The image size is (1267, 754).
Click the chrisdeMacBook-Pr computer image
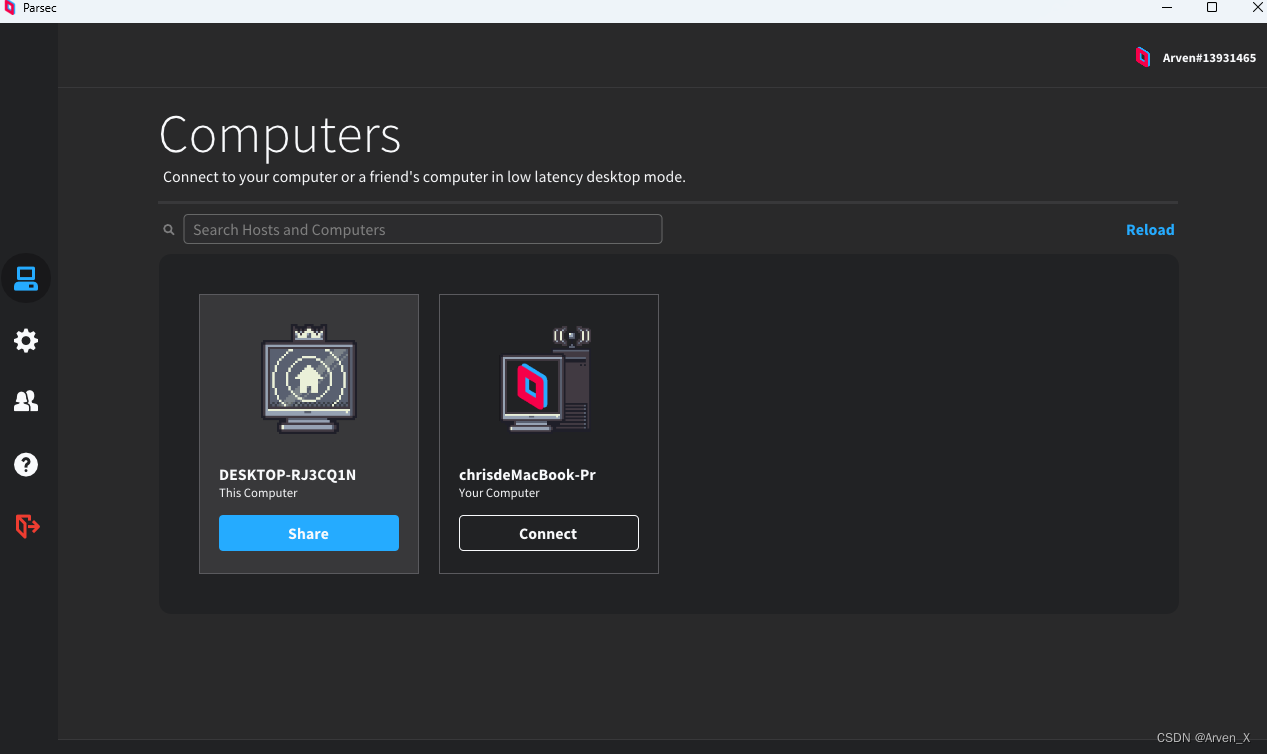[x=547, y=379]
